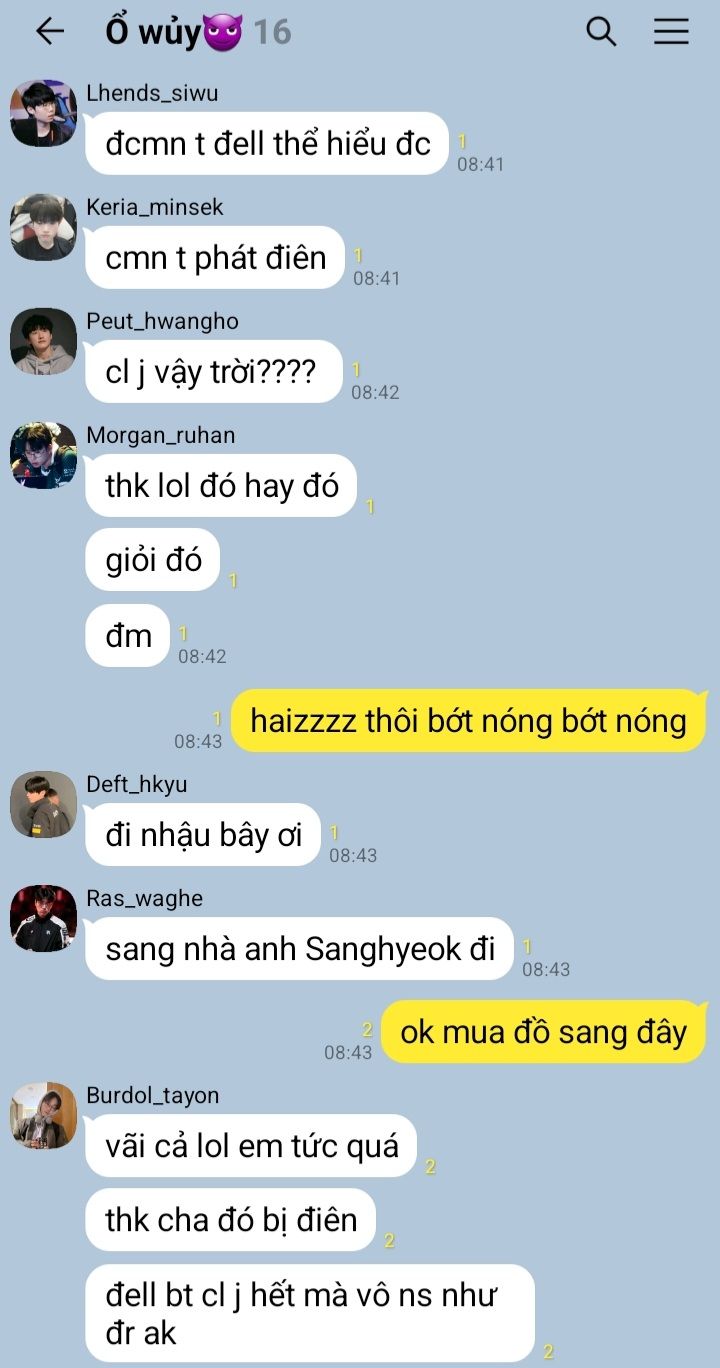Tap the "vãi cả lol em tức quá" message
Viewport: 720px width, 1368px height.
pos(251,1146)
